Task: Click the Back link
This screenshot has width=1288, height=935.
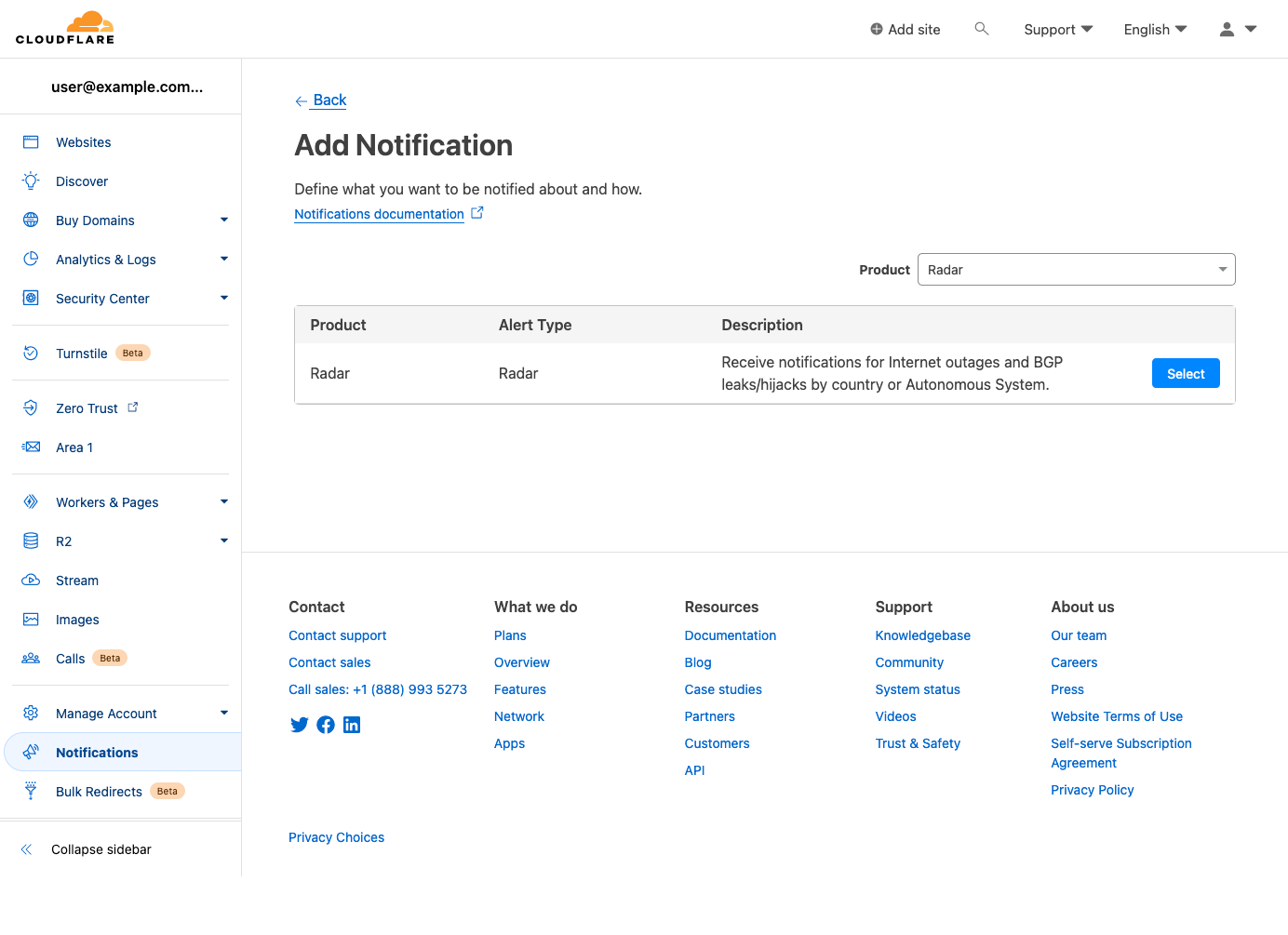Action: click(329, 100)
